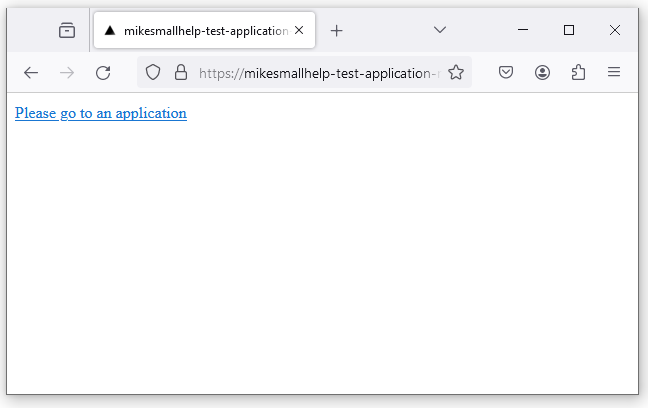Open Firefox account menu

542,72
